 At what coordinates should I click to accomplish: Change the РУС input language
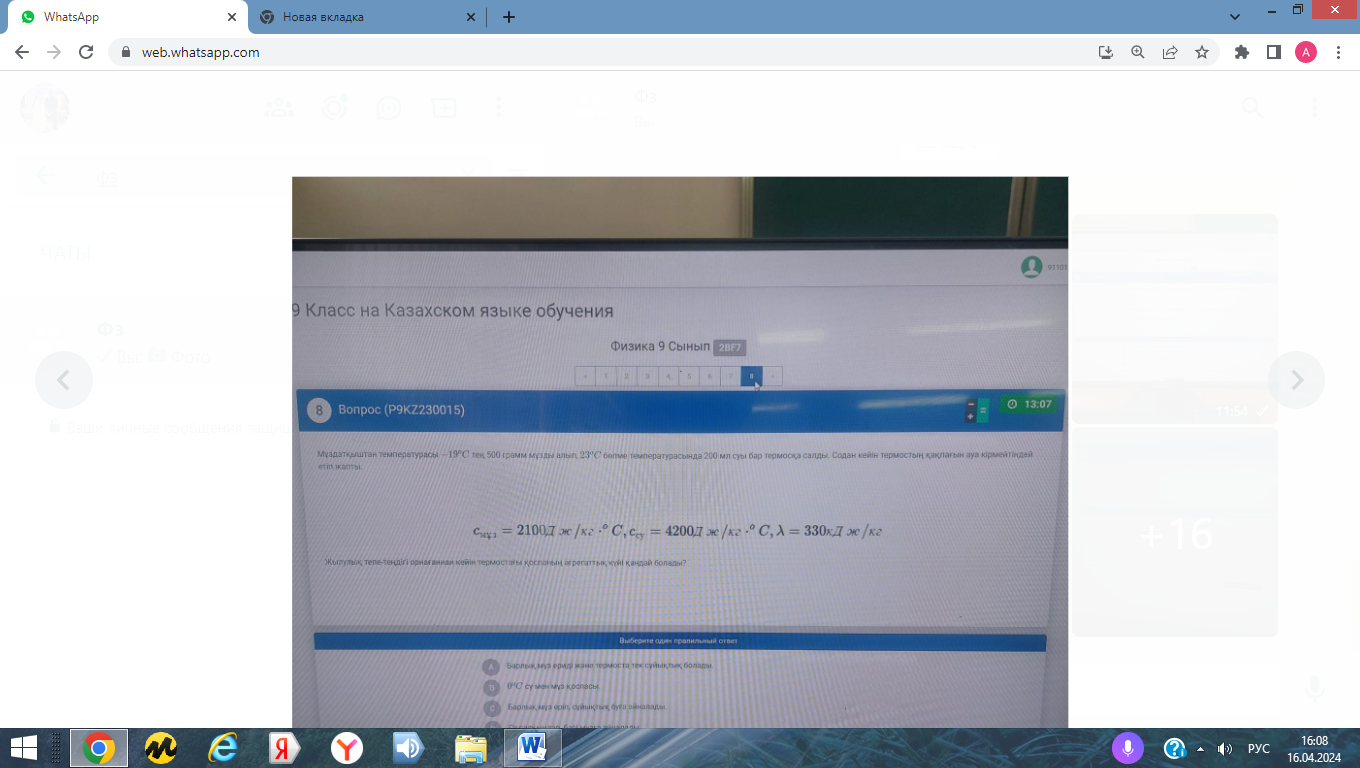click(x=1259, y=748)
